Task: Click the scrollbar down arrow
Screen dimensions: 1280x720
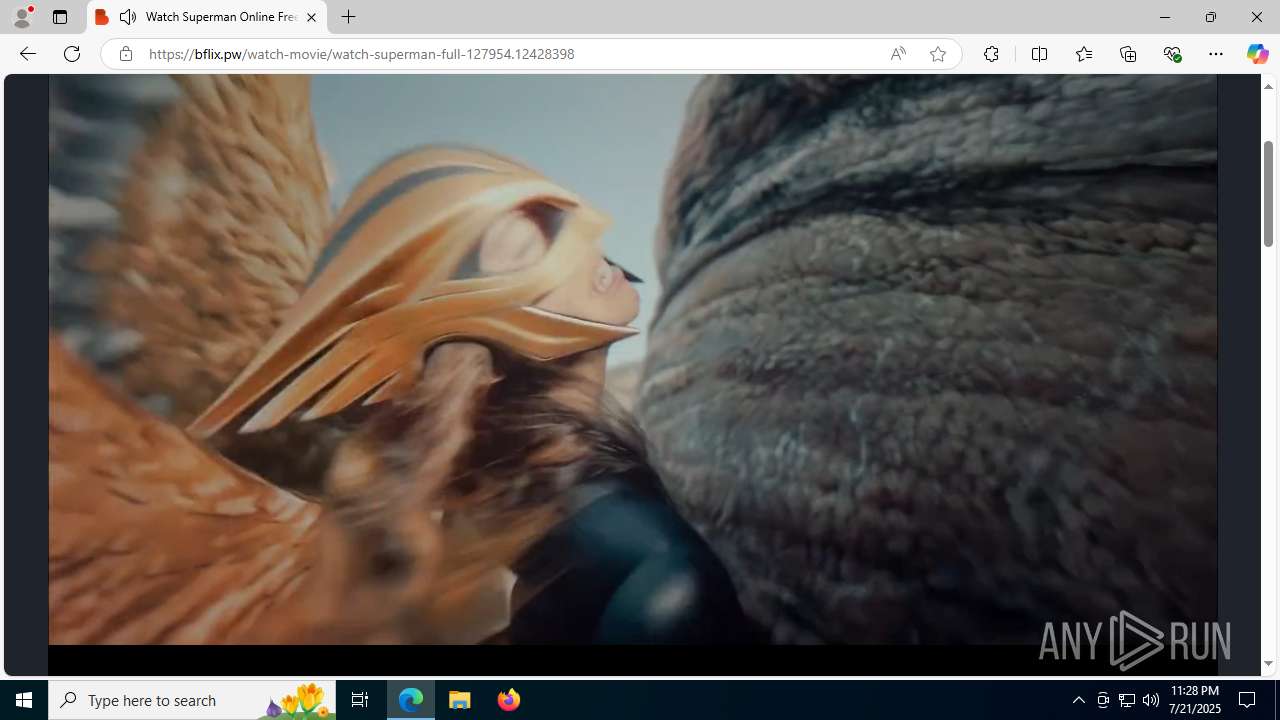Action: click(1268, 664)
